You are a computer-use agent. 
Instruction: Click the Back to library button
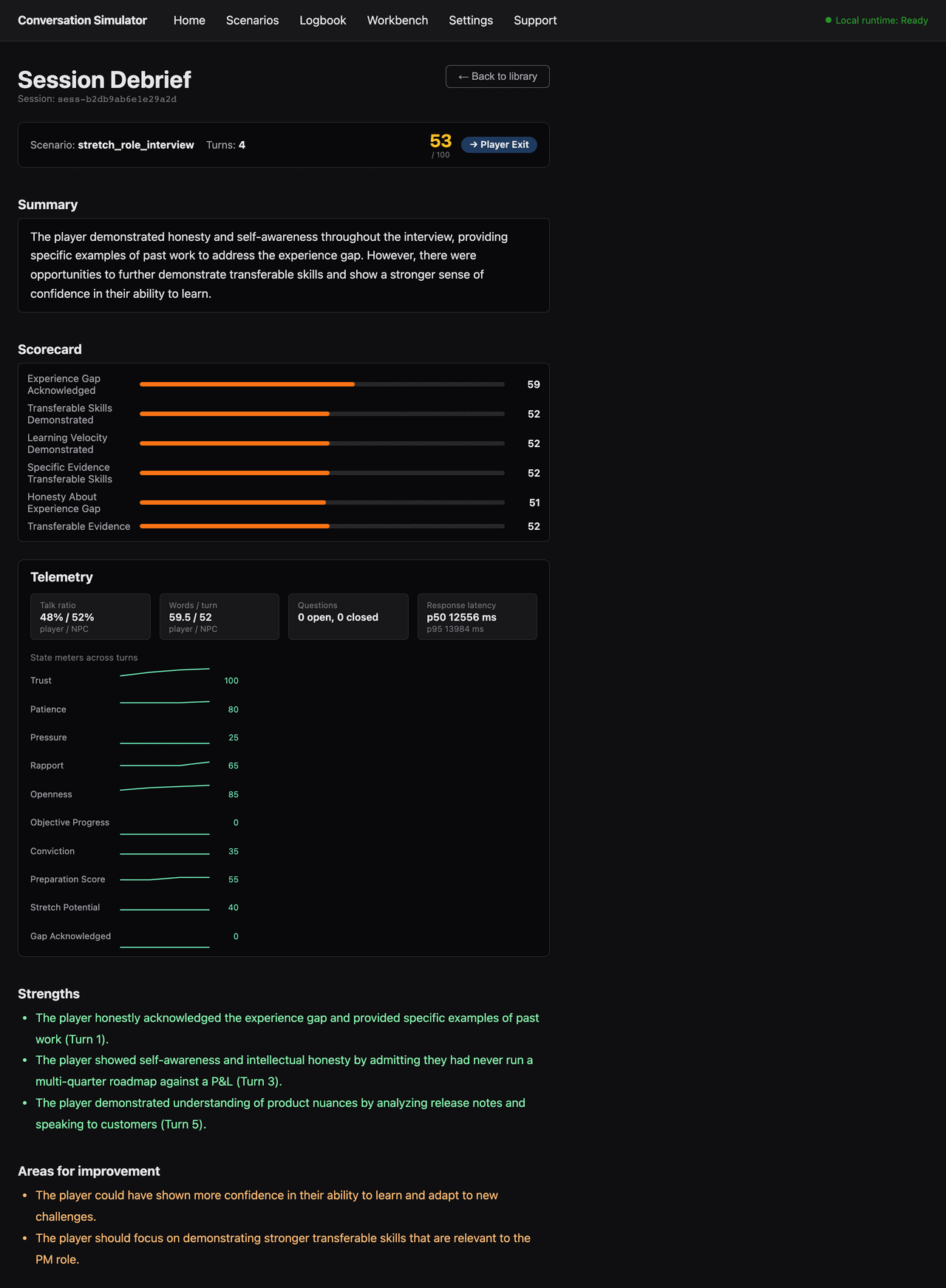(497, 76)
